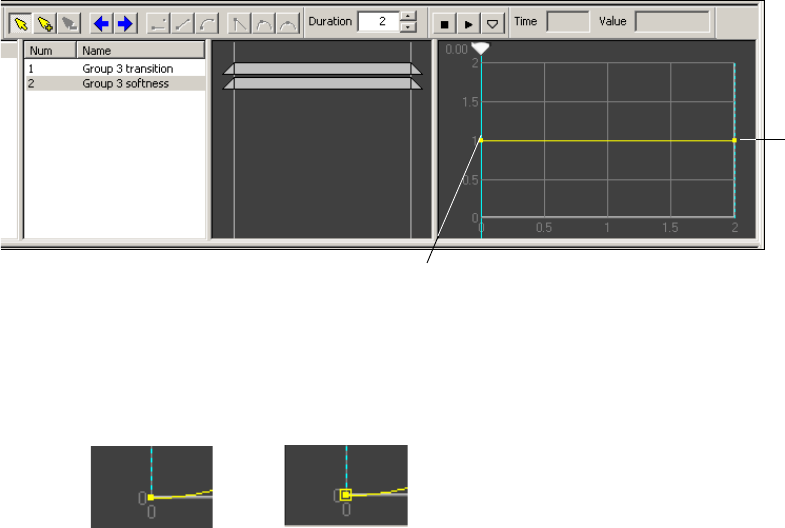785x528 pixels.
Task: Select the curve start keyframe point
Action: tap(481, 140)
